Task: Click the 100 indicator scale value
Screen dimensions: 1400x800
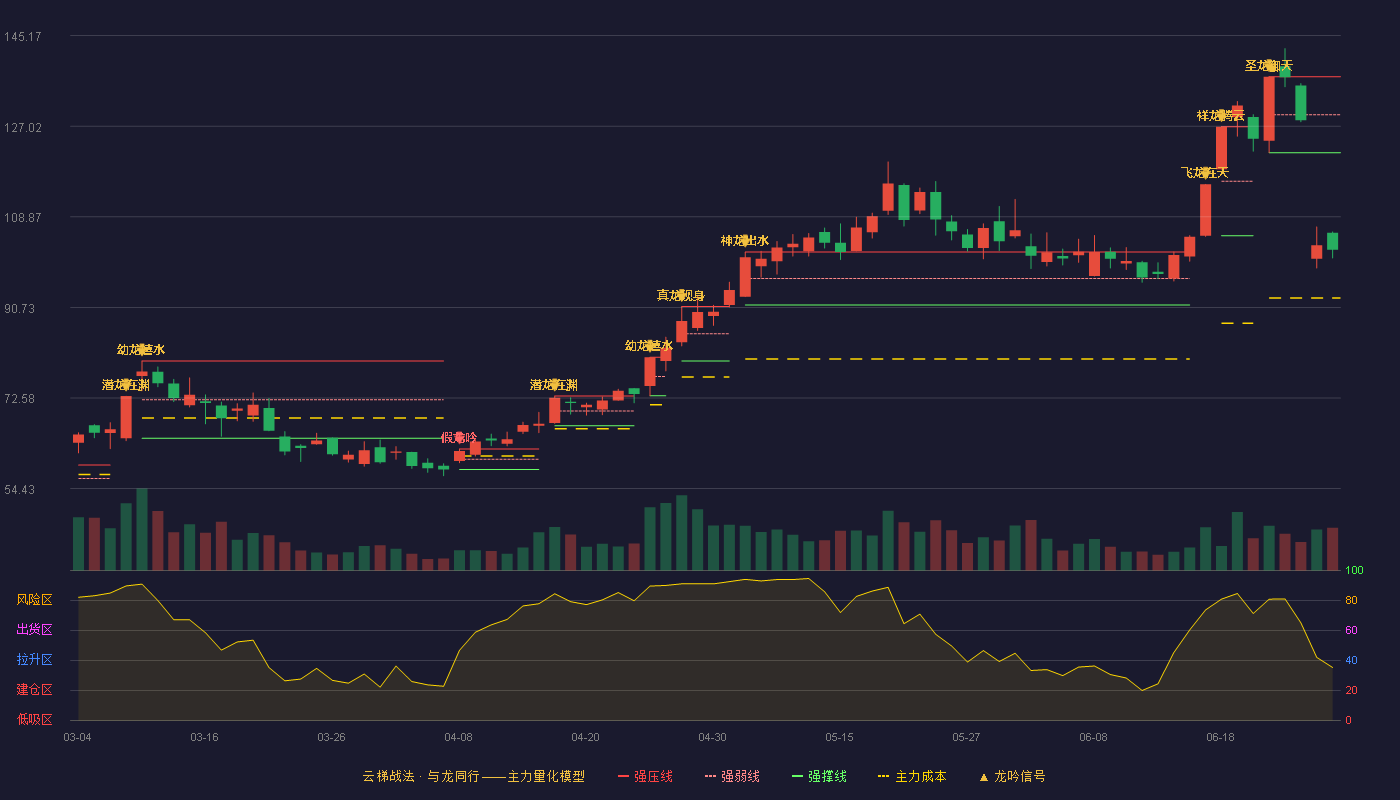Action: [x=1354, y=571]
